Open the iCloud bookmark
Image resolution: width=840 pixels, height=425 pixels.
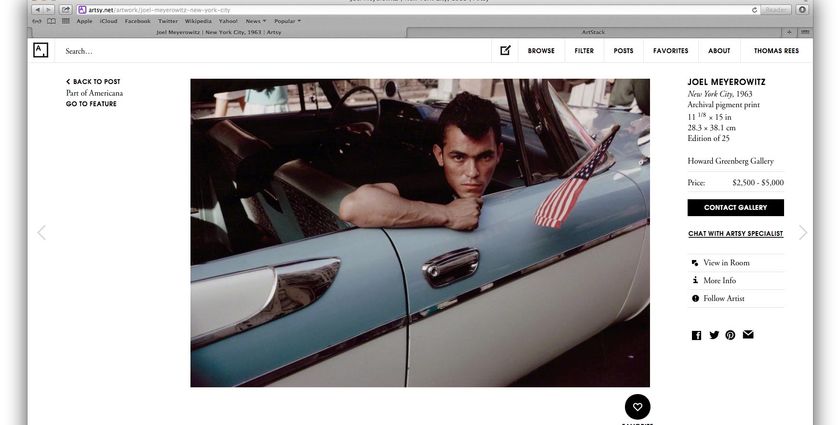pyautogui.click(x=109, y=21)
